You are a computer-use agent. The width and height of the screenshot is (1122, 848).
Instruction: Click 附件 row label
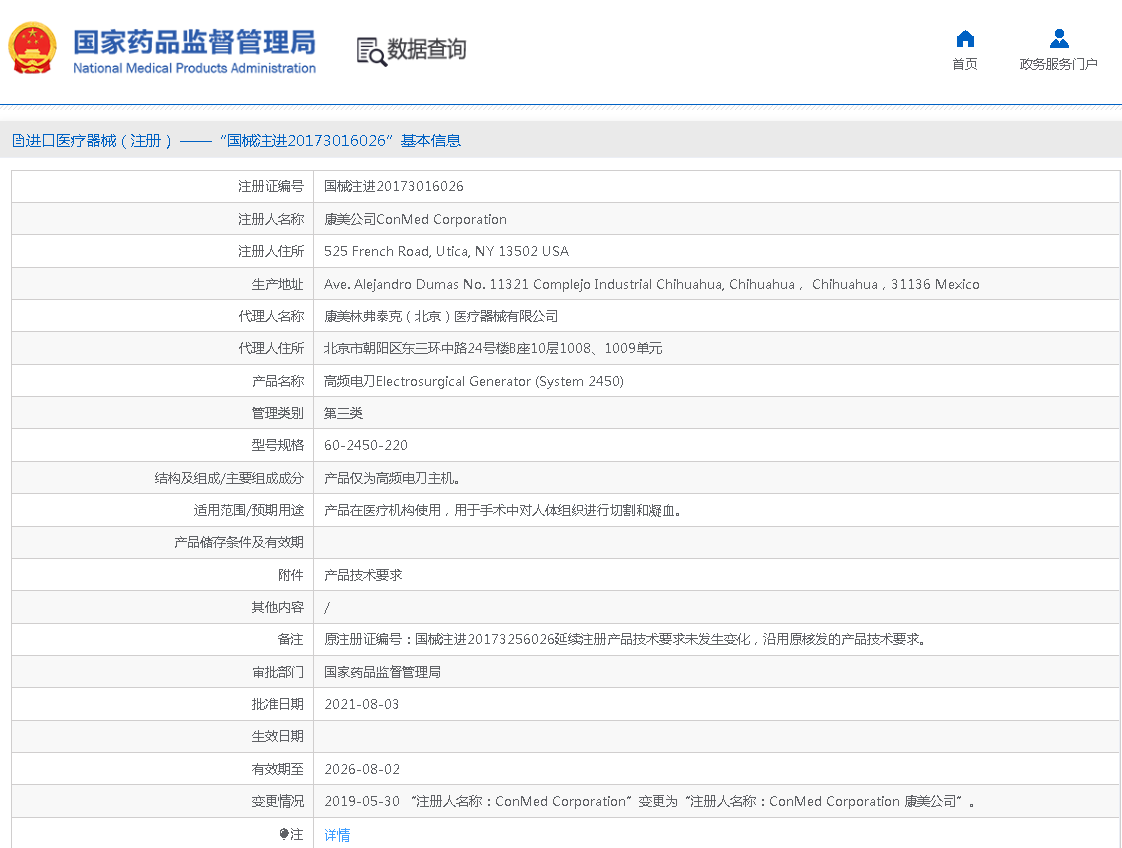point(291,575)
